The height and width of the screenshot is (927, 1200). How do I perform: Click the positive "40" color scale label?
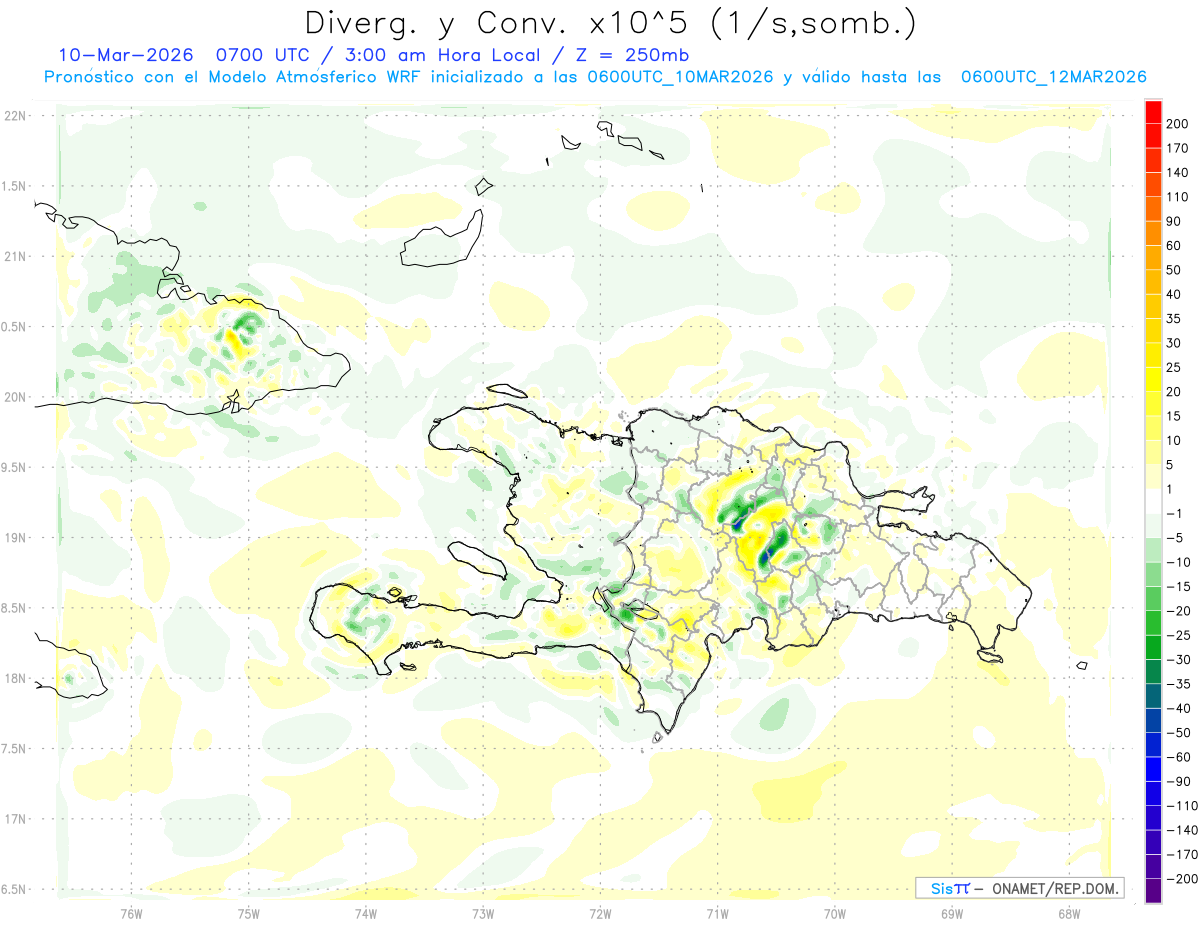point(1174,294)
